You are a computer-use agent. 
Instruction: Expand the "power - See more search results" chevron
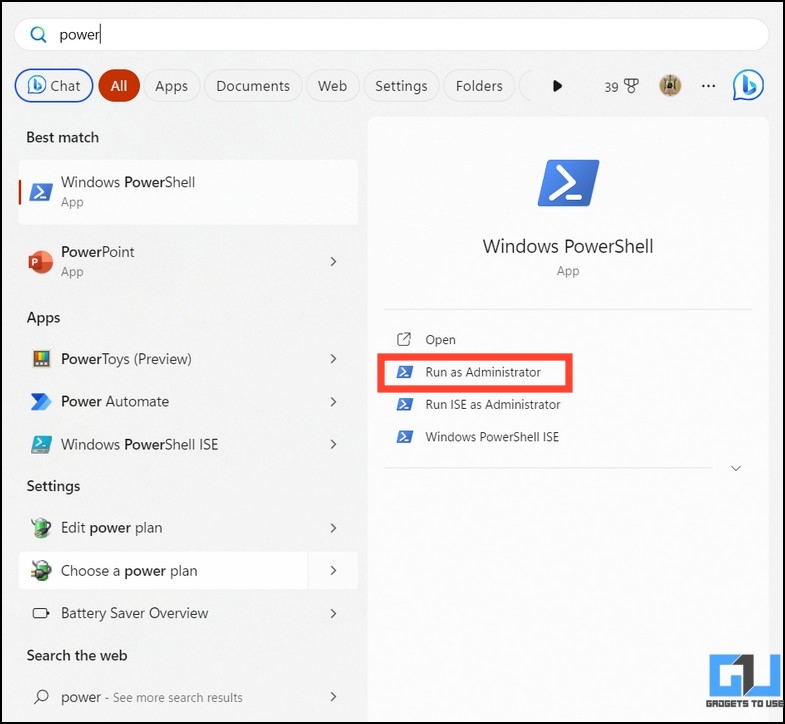tap(333, 696)
